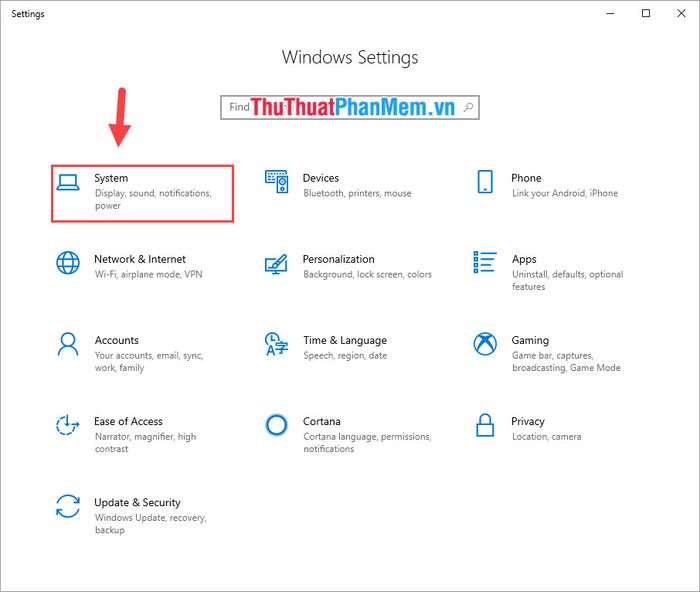Open the Cortana settings title

coord(321,421)
